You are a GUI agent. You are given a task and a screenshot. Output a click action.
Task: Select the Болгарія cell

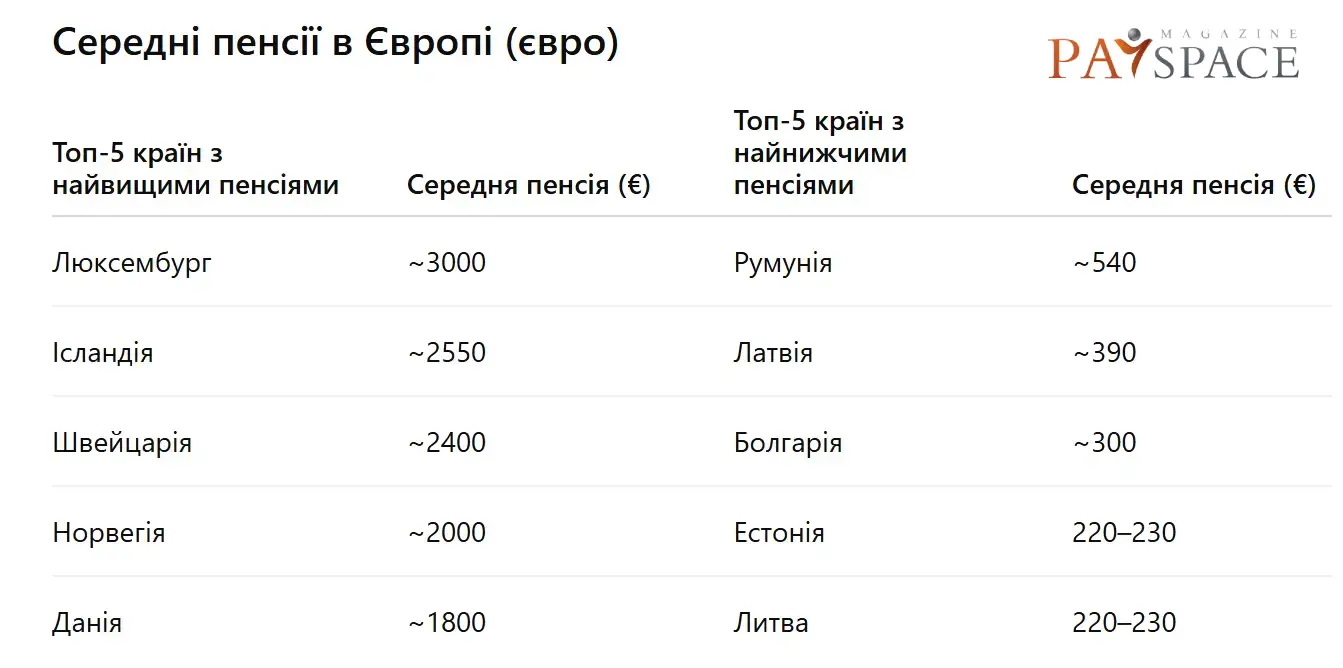point(788,443)
